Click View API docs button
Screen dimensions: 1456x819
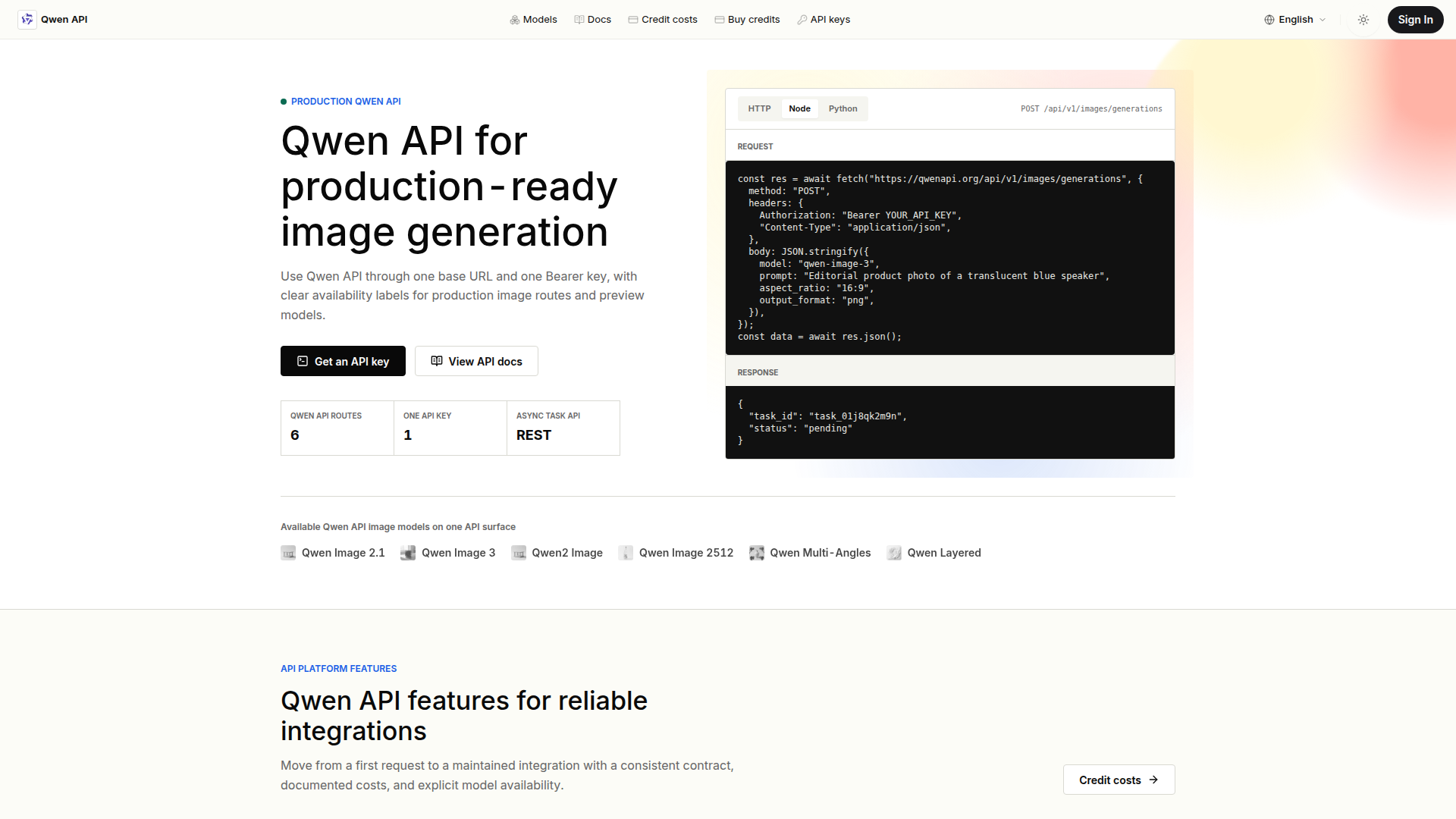point(476,361)
